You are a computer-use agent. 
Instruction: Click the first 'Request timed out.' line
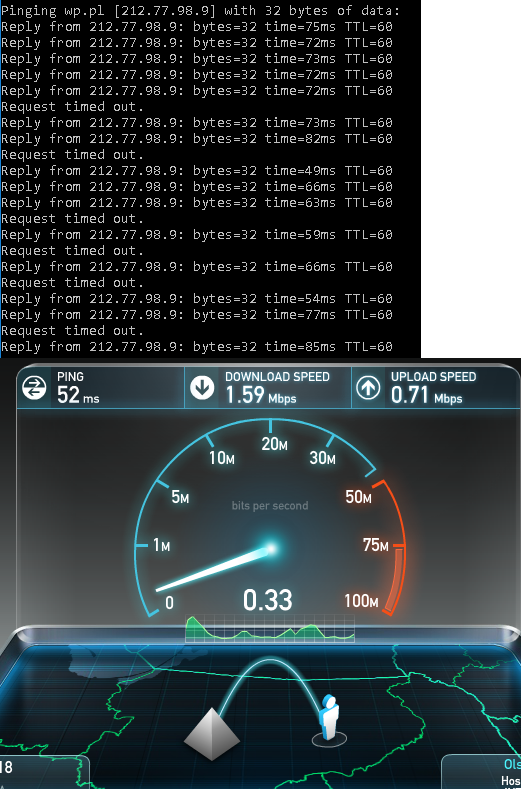point(72,106)
